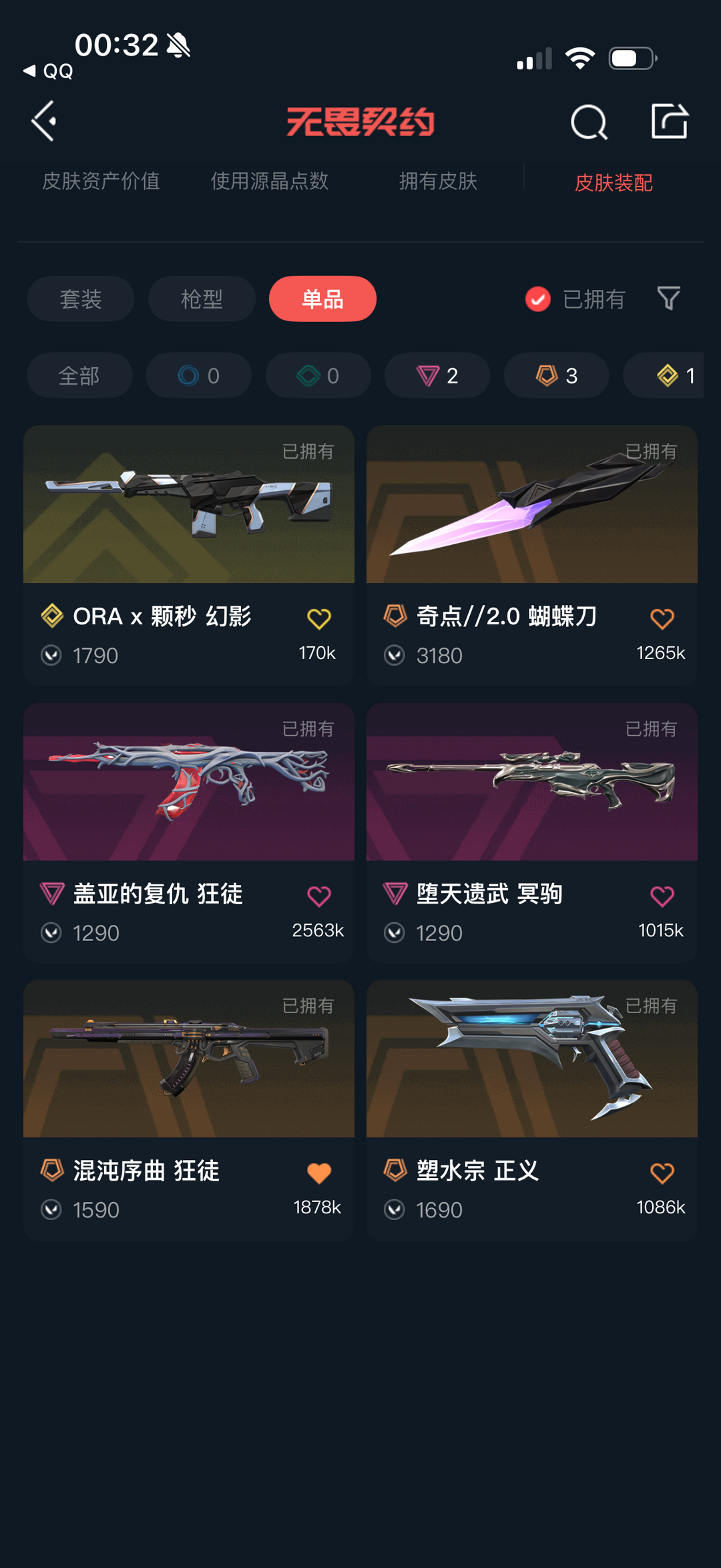This screenshot has height=1568, width=721.
Task: Switch to the 皮肤资产价值 tab
Action: point(101,181)
